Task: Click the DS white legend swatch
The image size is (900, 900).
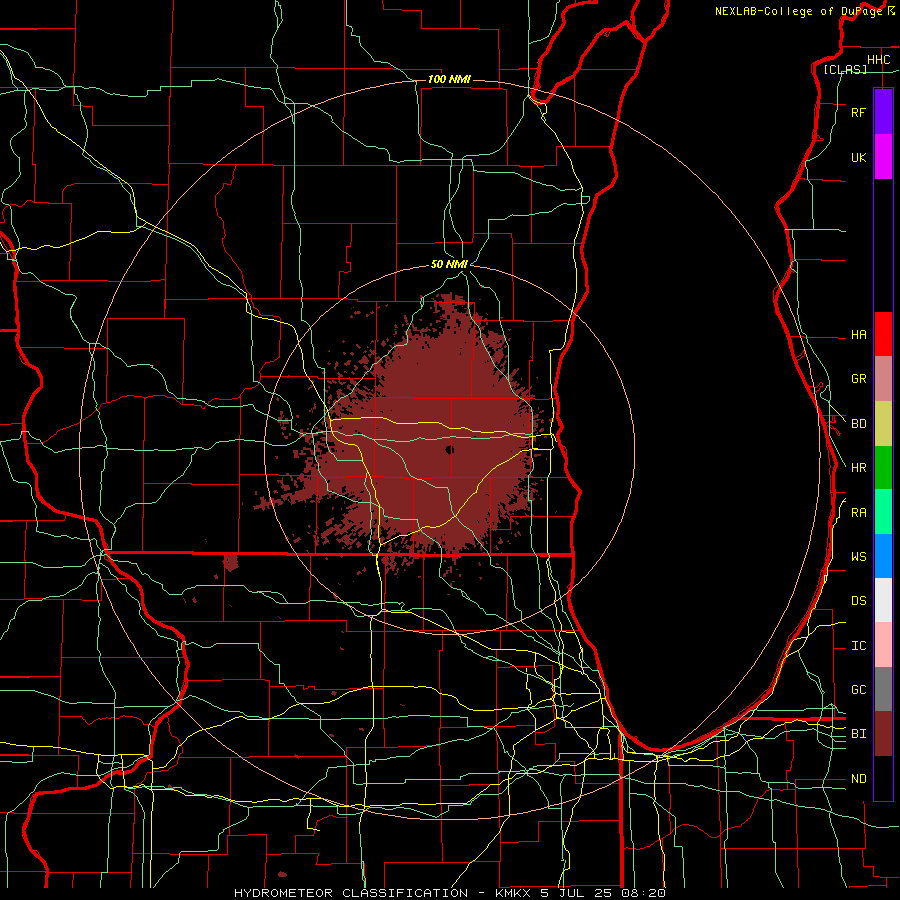Action: [x=883, y=600]
